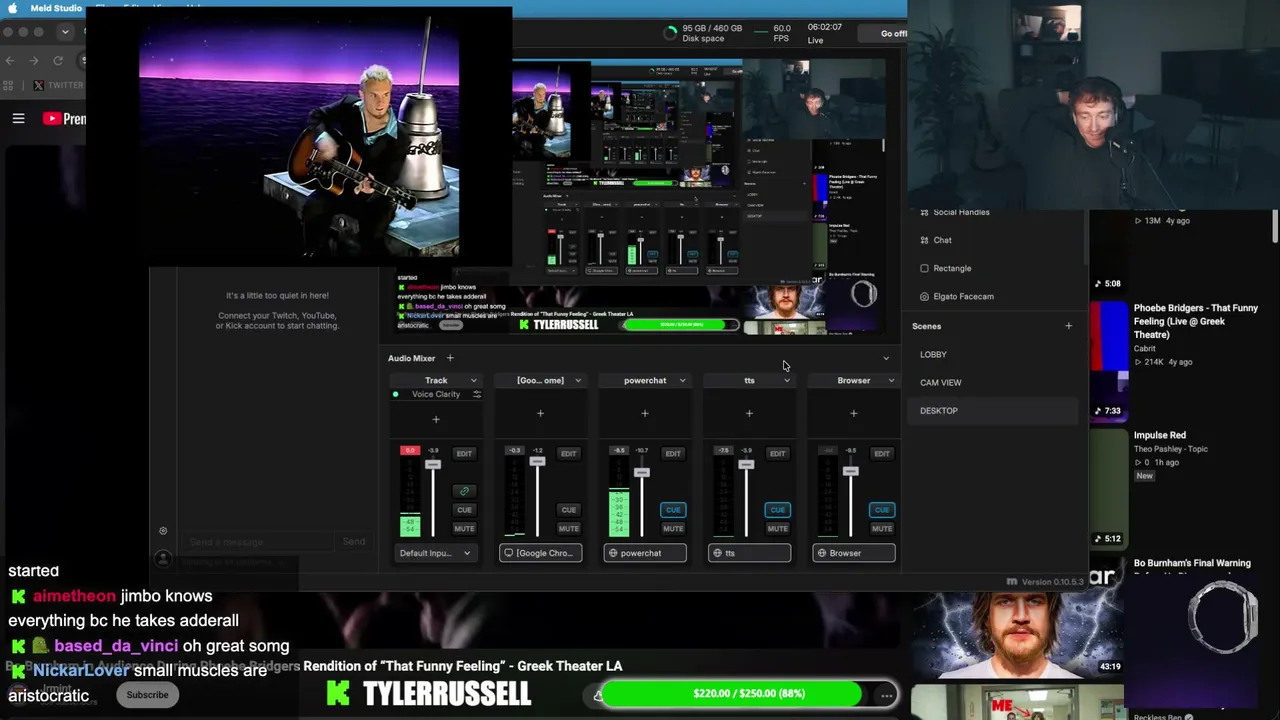This screenshot has height=720, width=1280.
Task: Click EDIT on the powerchat channel
Action: [x=673, y=454]
